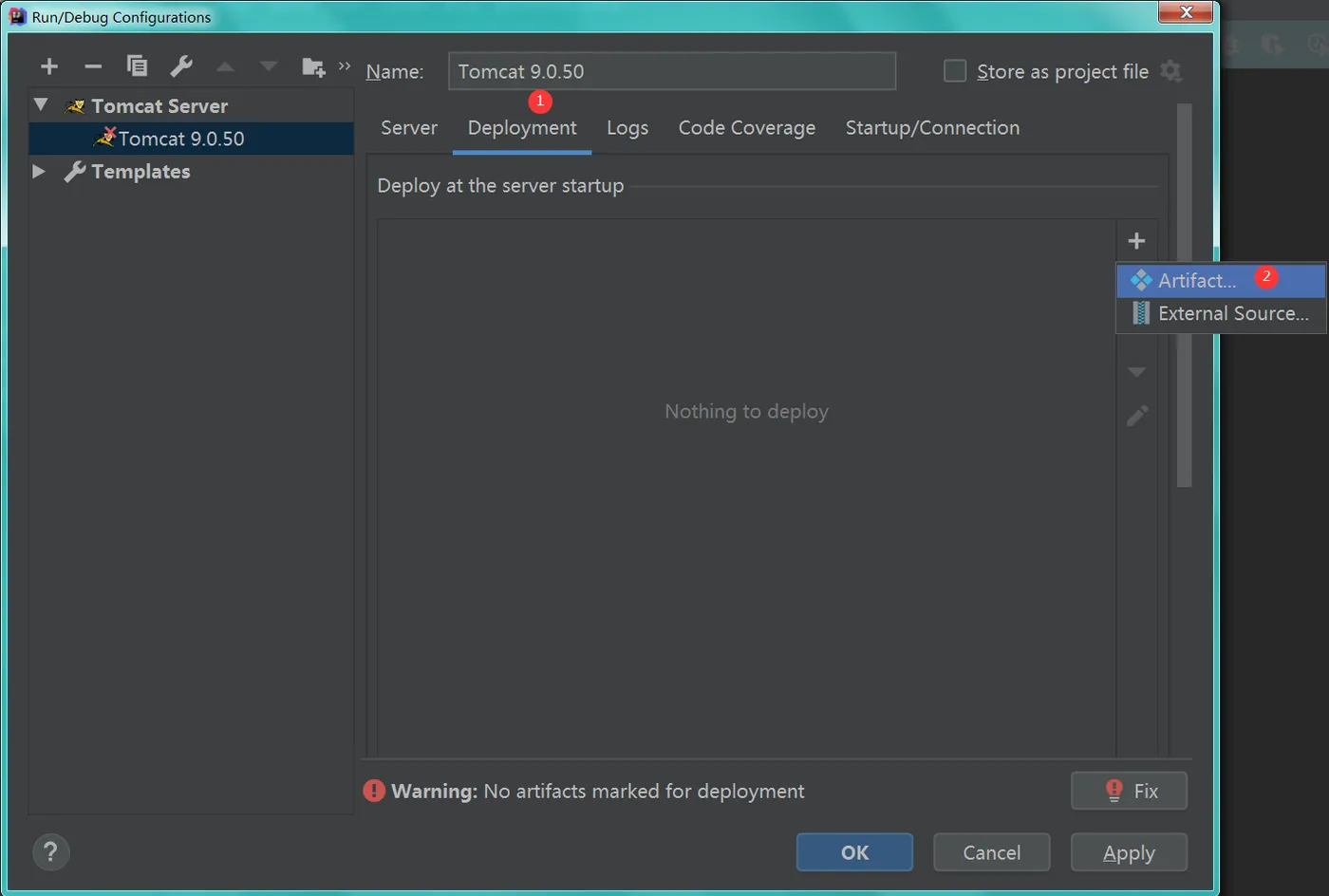Viewport: 1329px width, 896px height.
Task: Close the Run/Debug Configurations dialog
Action: 1186,11
